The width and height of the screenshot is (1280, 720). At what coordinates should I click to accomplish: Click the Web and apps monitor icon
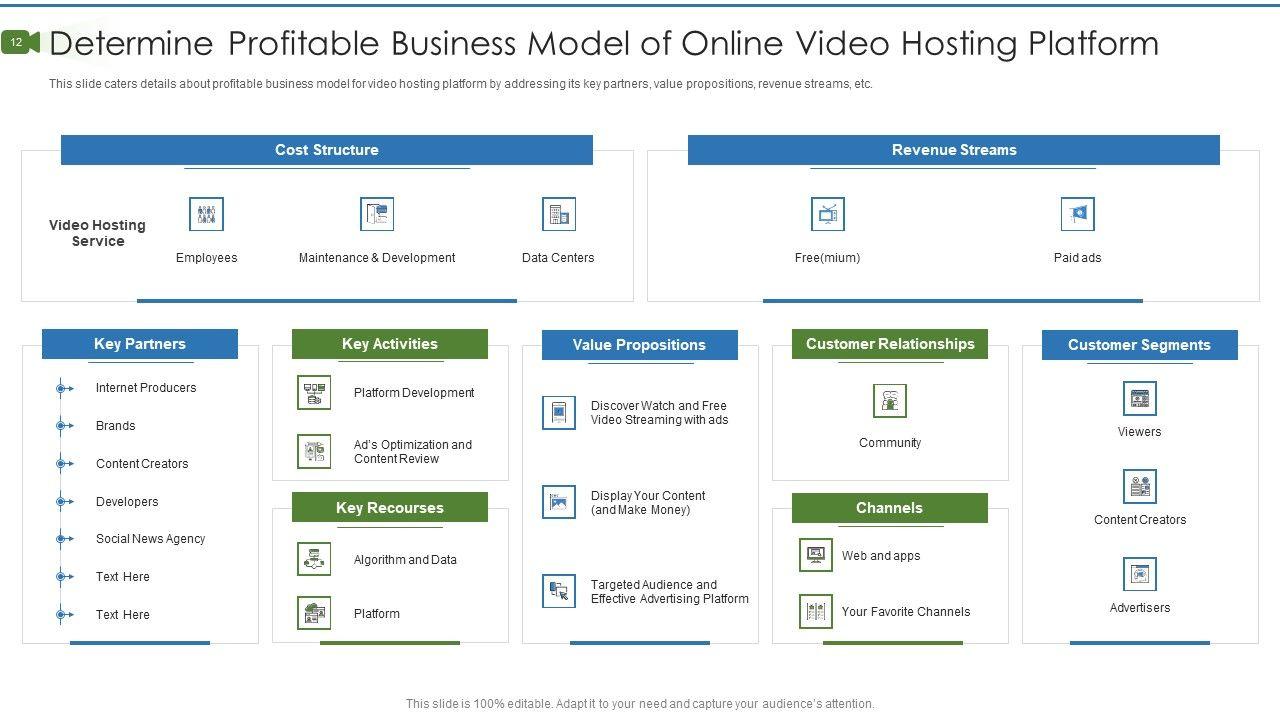(816, 555)
